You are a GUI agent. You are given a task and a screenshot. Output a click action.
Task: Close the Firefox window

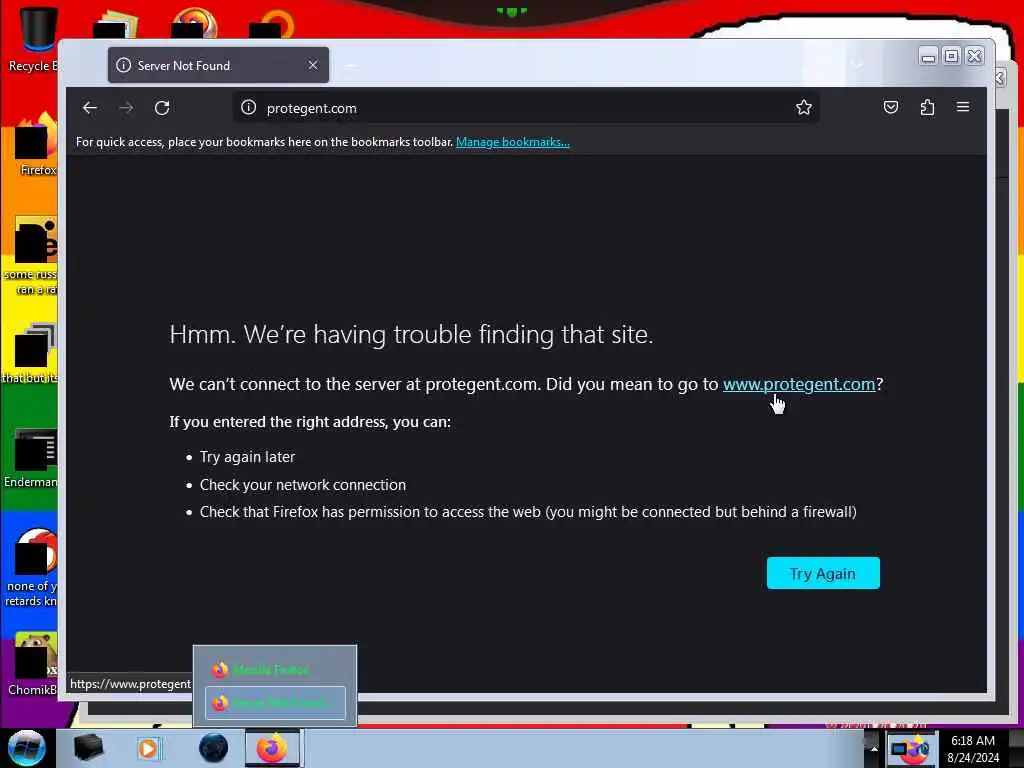974,57
